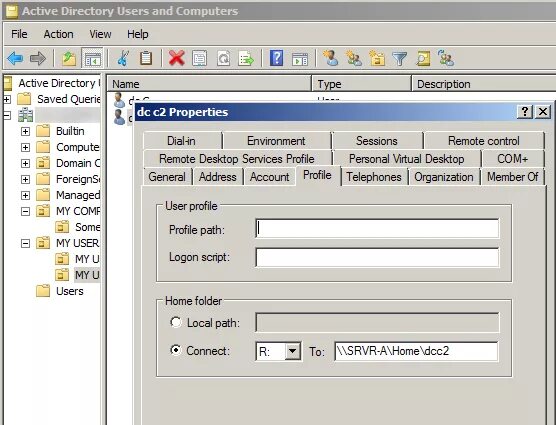Select the Builtin tree item
556x425 pixels.
tap(70, 131)
